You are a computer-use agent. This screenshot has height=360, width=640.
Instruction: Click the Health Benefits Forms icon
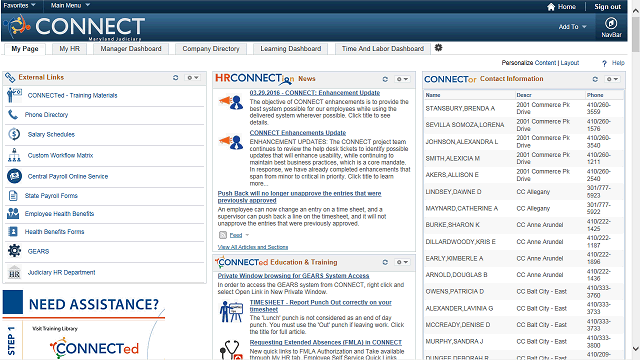pyautogui.click(x=13, y=231)
